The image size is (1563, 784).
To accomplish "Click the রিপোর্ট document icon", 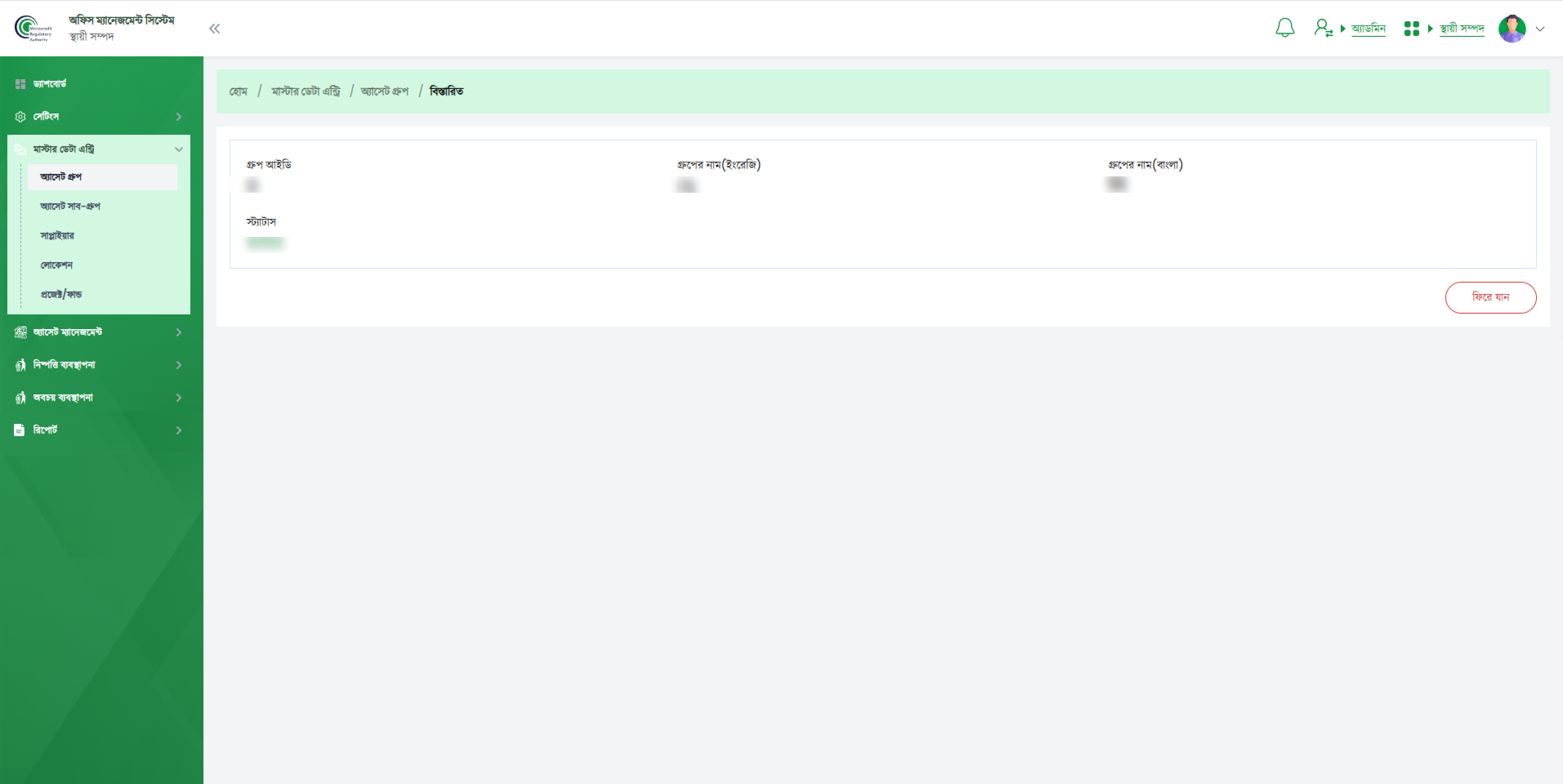I will coord(20,430).
